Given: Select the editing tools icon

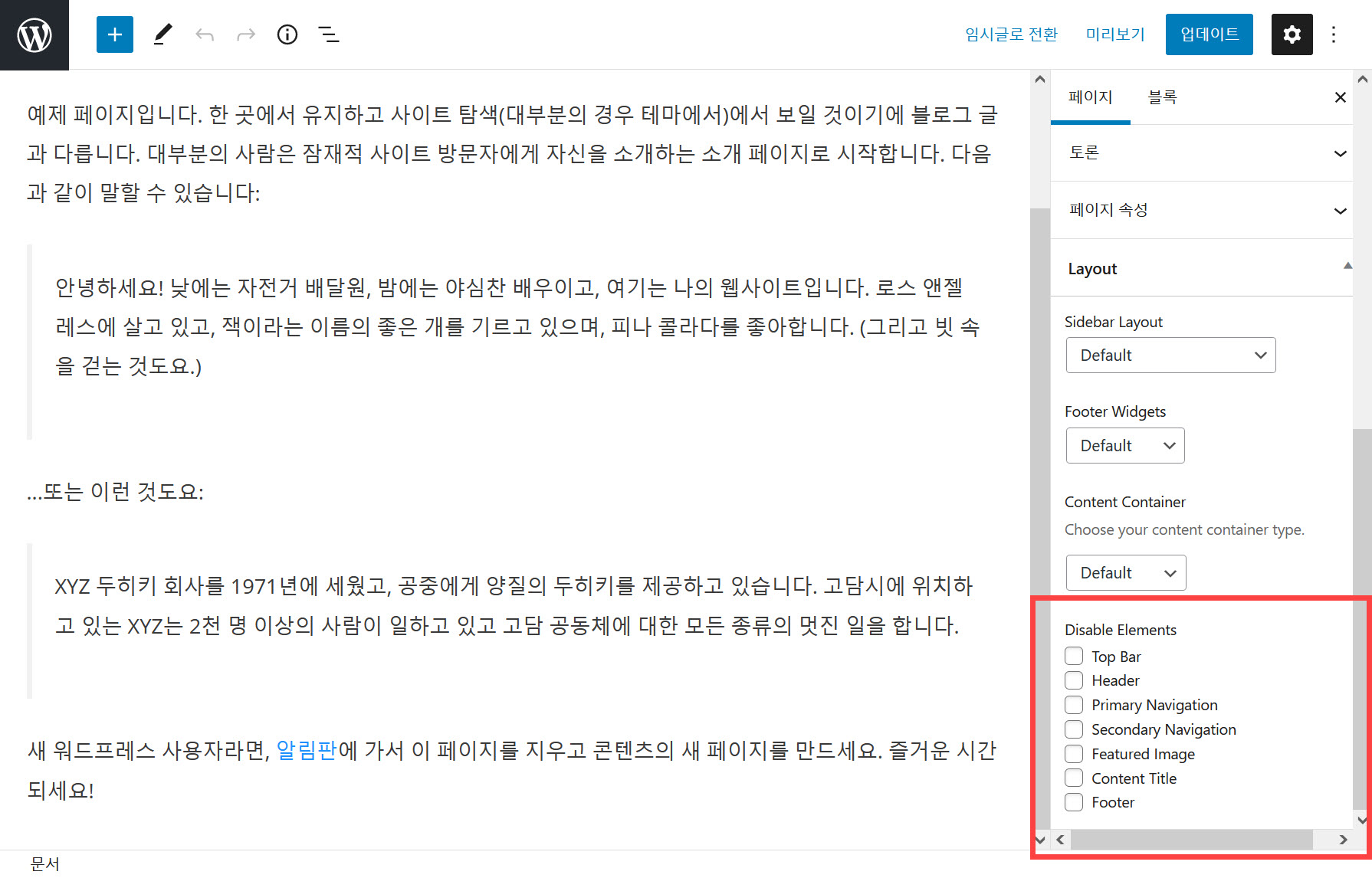Looking at the screenshot, I should [x=162, y=34].
